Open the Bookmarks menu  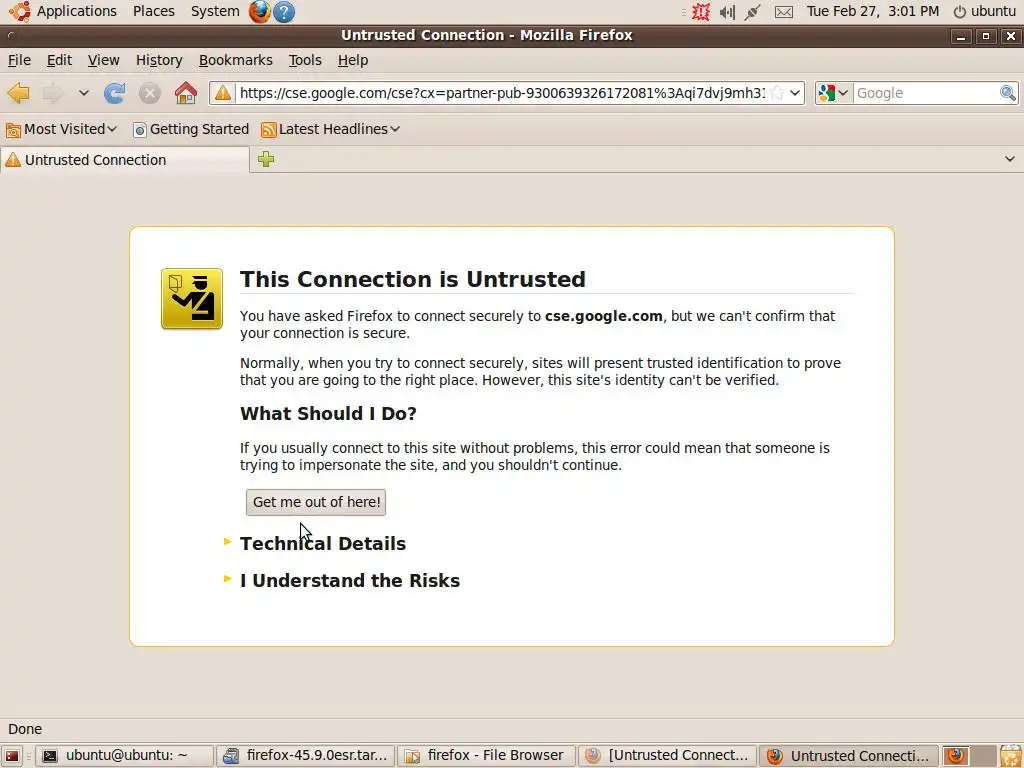[x=235, y=60]
